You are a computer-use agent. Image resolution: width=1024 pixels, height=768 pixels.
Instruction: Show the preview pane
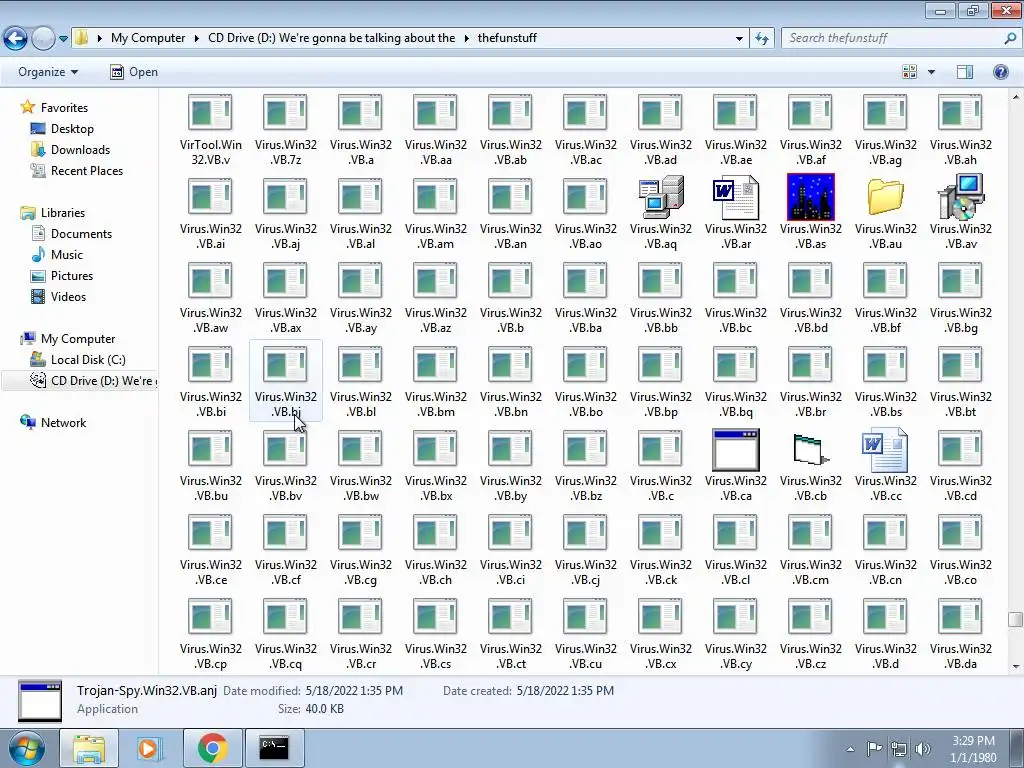click(x=965, y=72)
